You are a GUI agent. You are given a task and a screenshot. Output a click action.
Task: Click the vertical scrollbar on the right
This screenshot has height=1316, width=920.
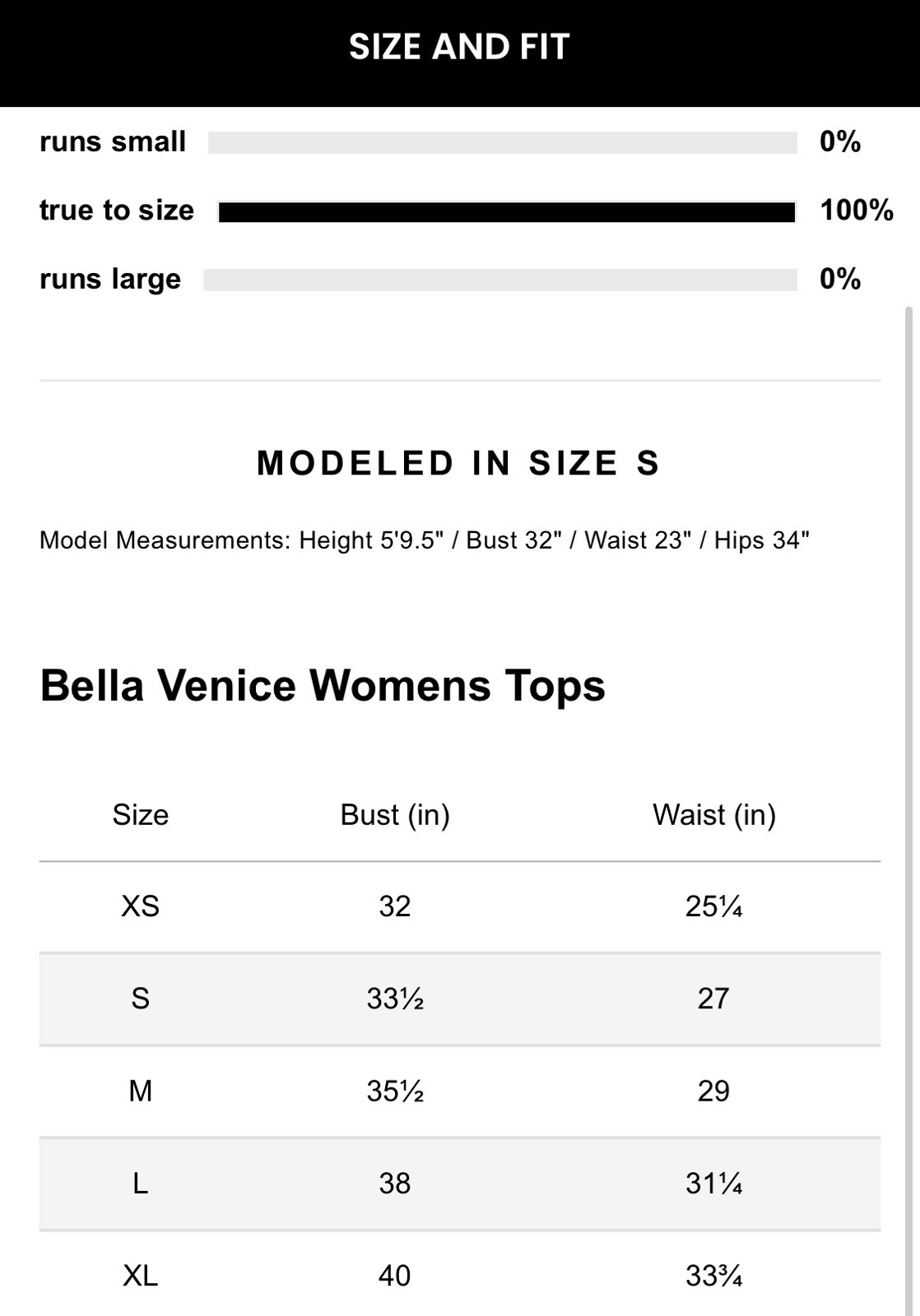pos(908,740)
